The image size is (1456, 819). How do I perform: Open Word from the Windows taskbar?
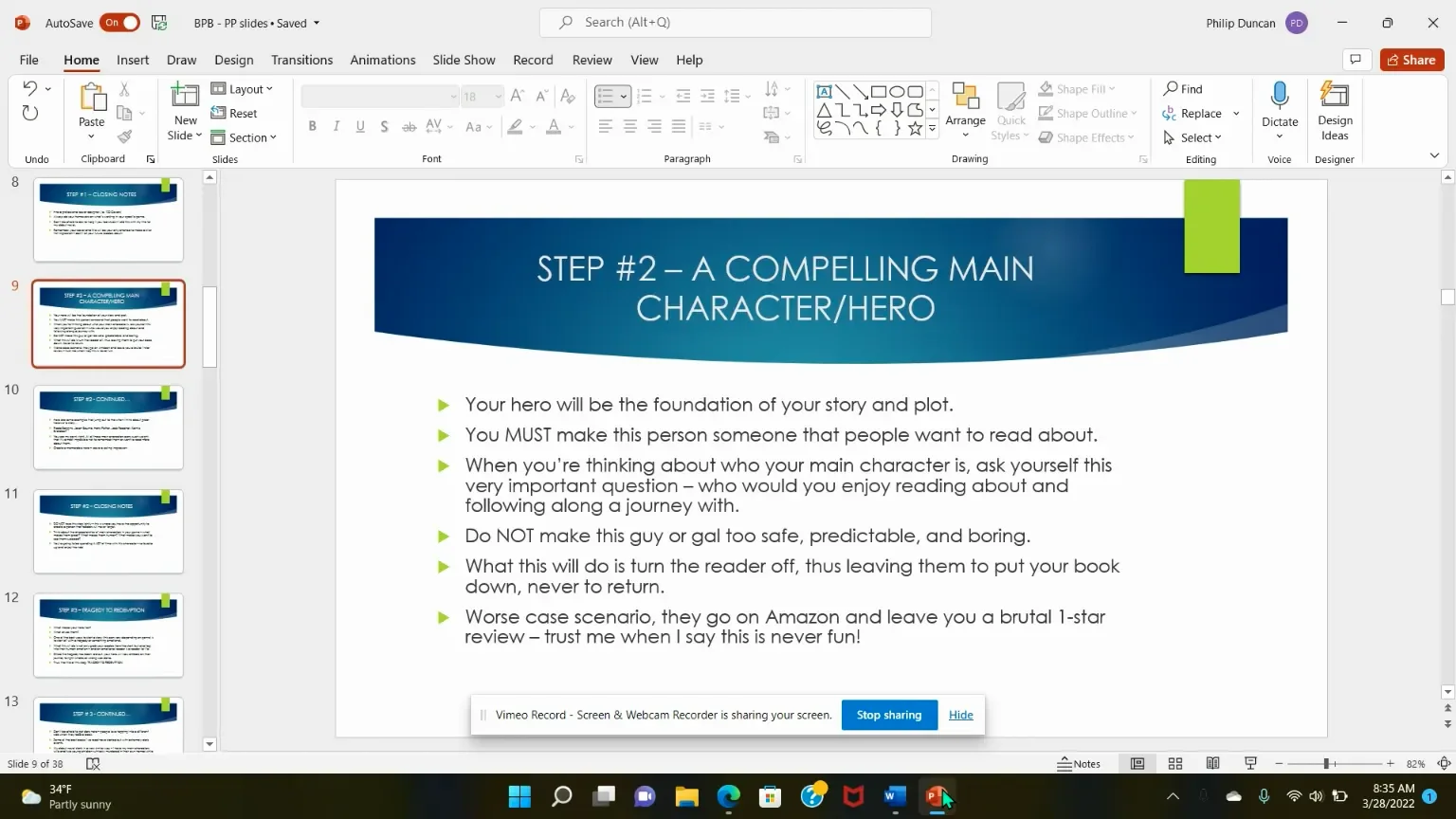pyautogui.click(x=895, y=796)
